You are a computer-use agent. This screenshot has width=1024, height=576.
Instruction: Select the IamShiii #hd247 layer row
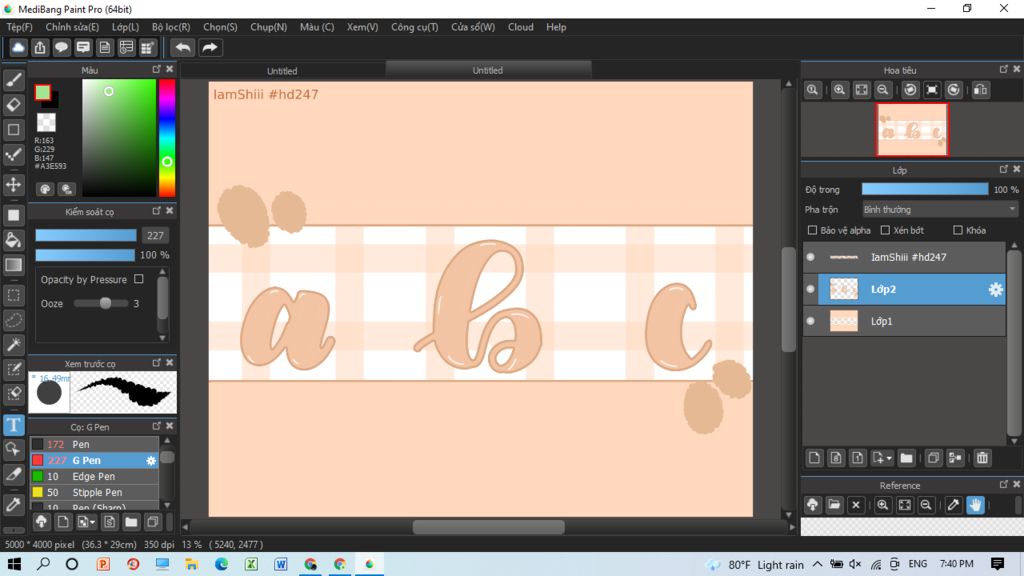(904, 257)
